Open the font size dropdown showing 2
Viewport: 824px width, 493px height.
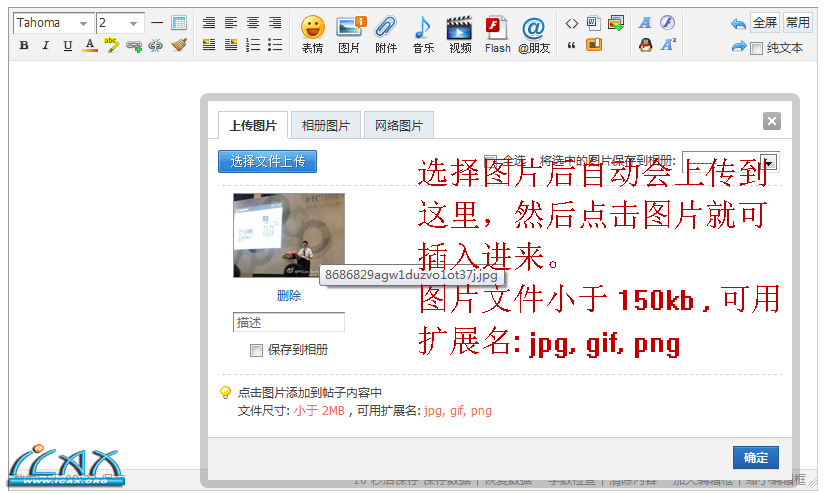(120, 23)
